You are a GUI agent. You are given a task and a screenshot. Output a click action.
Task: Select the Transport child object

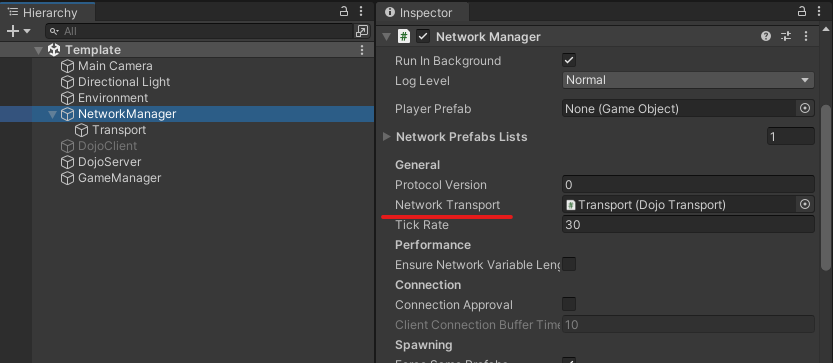pyautogui.click(x=119, y=130)
